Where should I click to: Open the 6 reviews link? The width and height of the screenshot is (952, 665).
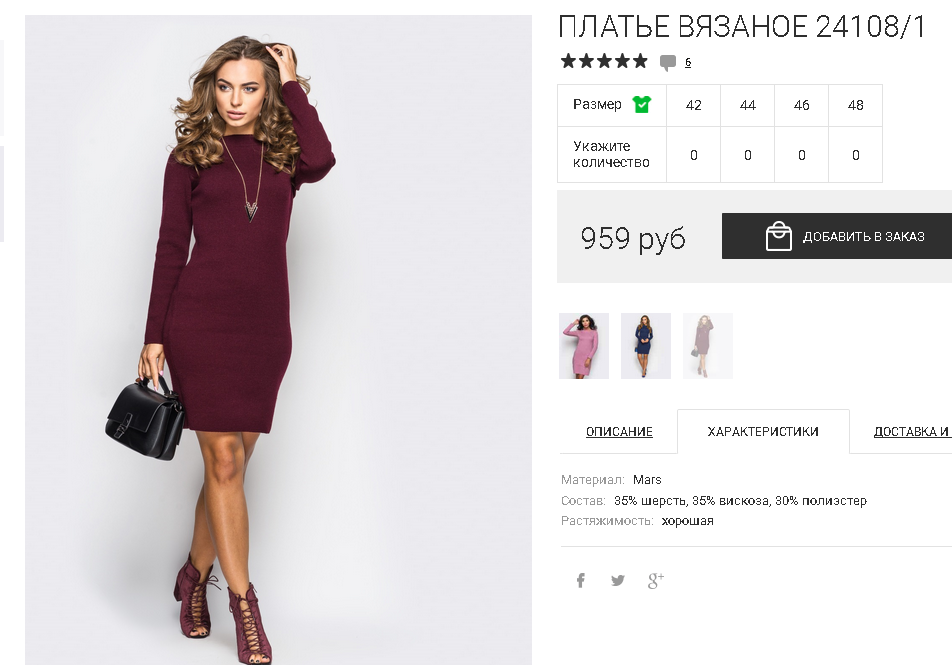(688, 62)
